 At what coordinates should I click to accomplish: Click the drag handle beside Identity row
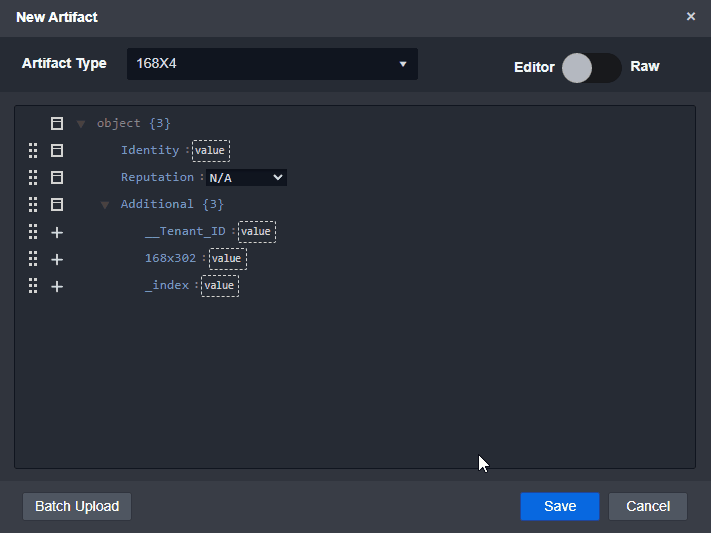point(32,151)
